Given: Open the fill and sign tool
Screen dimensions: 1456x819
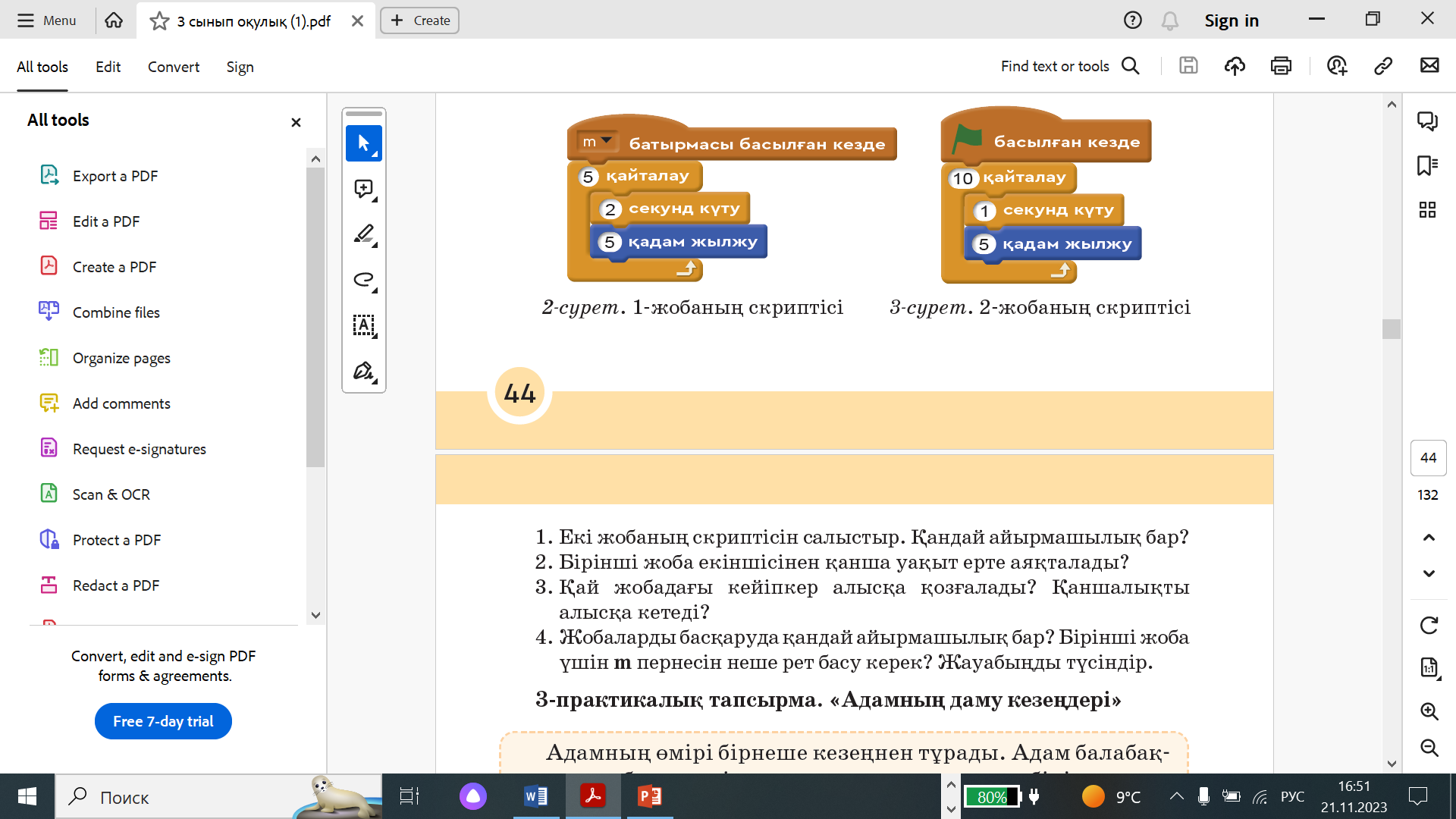Looking at the screenshot, I should [x=363, y=371].
